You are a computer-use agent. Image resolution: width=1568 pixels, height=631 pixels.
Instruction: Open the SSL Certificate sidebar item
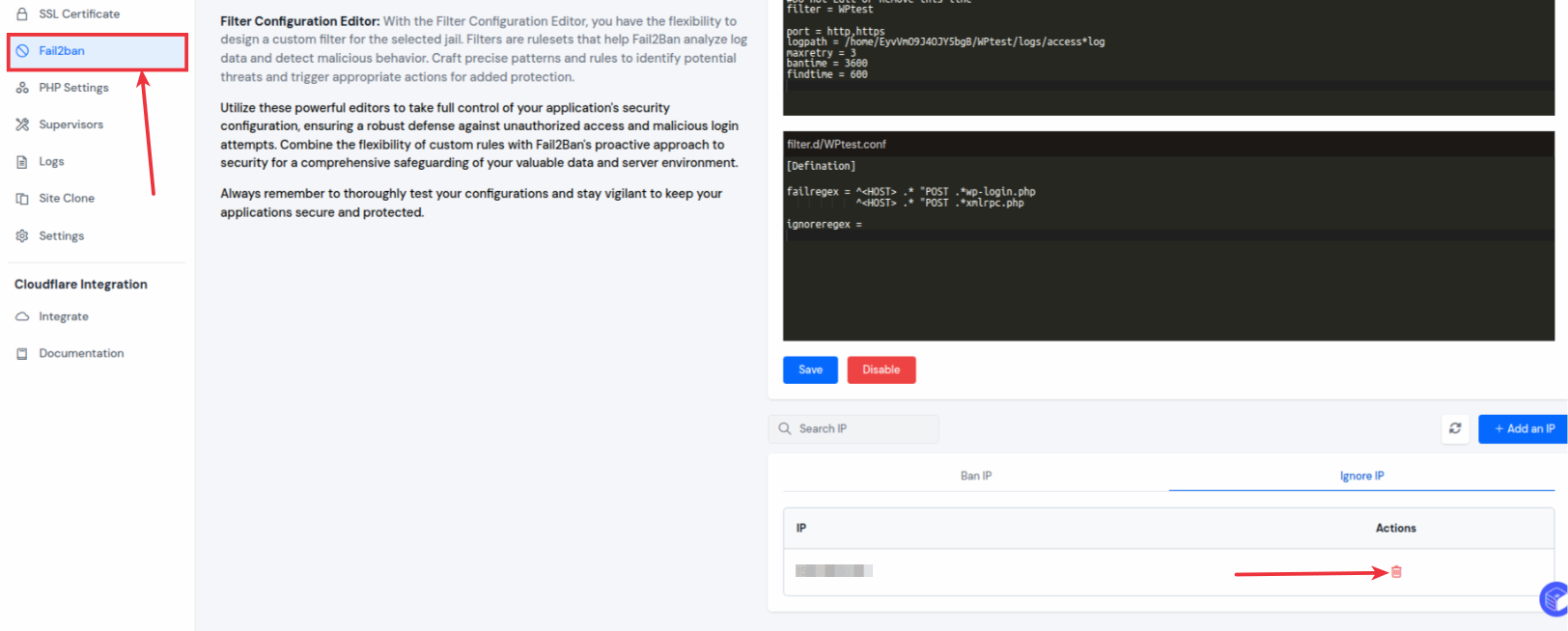(x=79, y=14)
